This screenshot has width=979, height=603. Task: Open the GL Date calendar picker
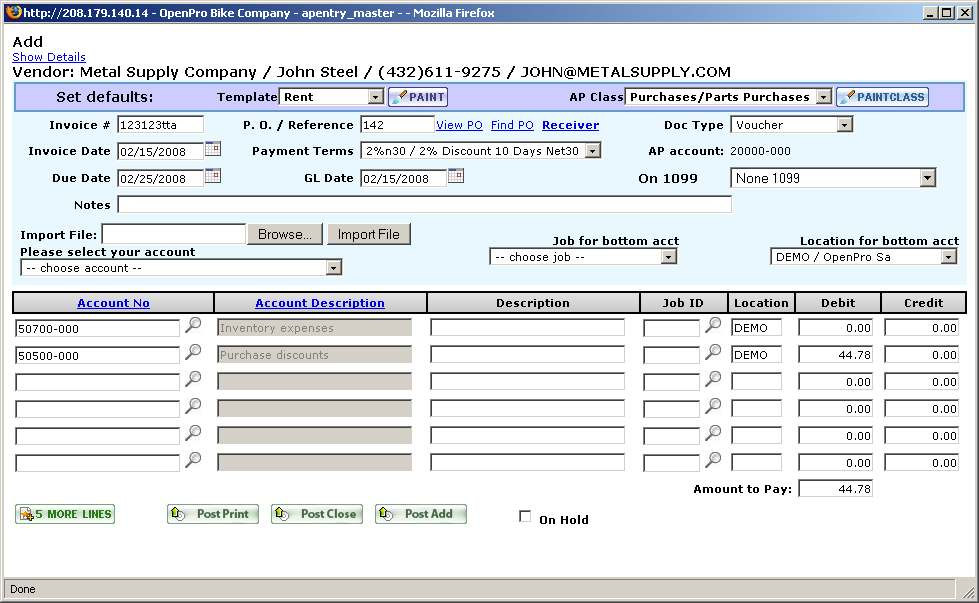point(455,176)
